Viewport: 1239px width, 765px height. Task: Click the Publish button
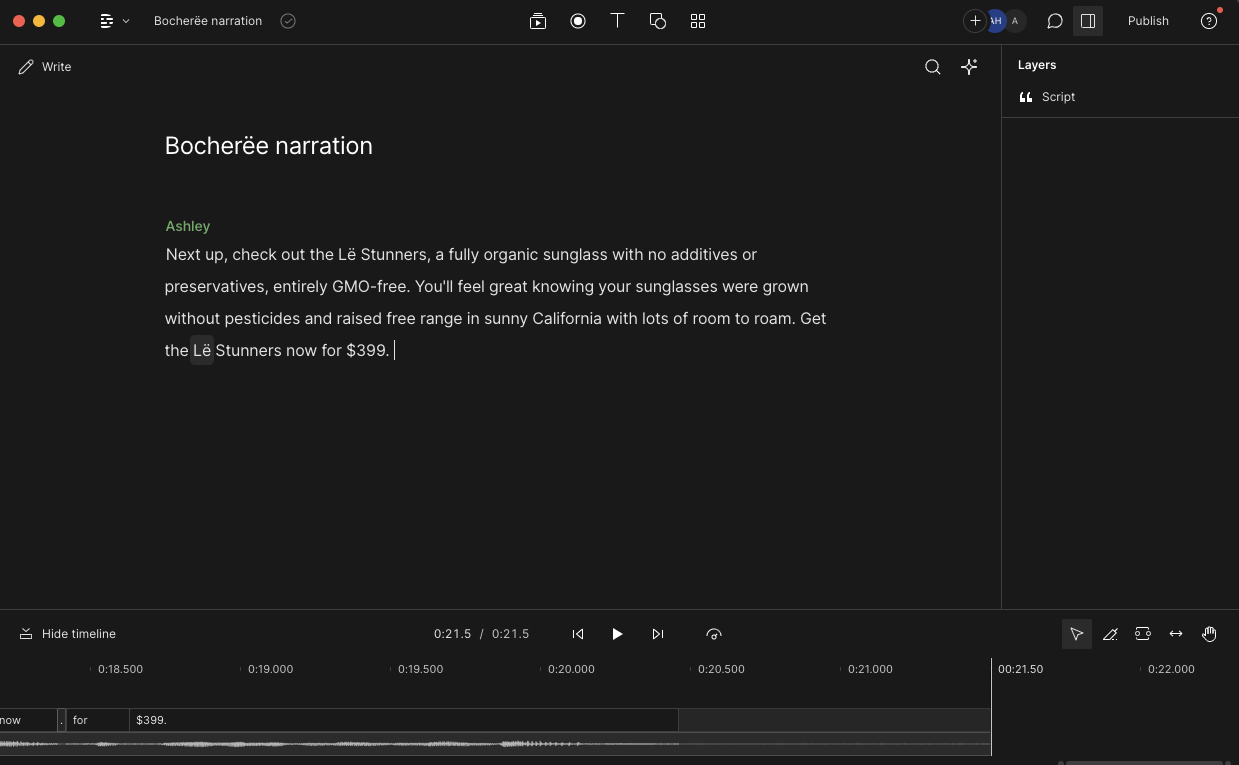tap(1148, 20)
